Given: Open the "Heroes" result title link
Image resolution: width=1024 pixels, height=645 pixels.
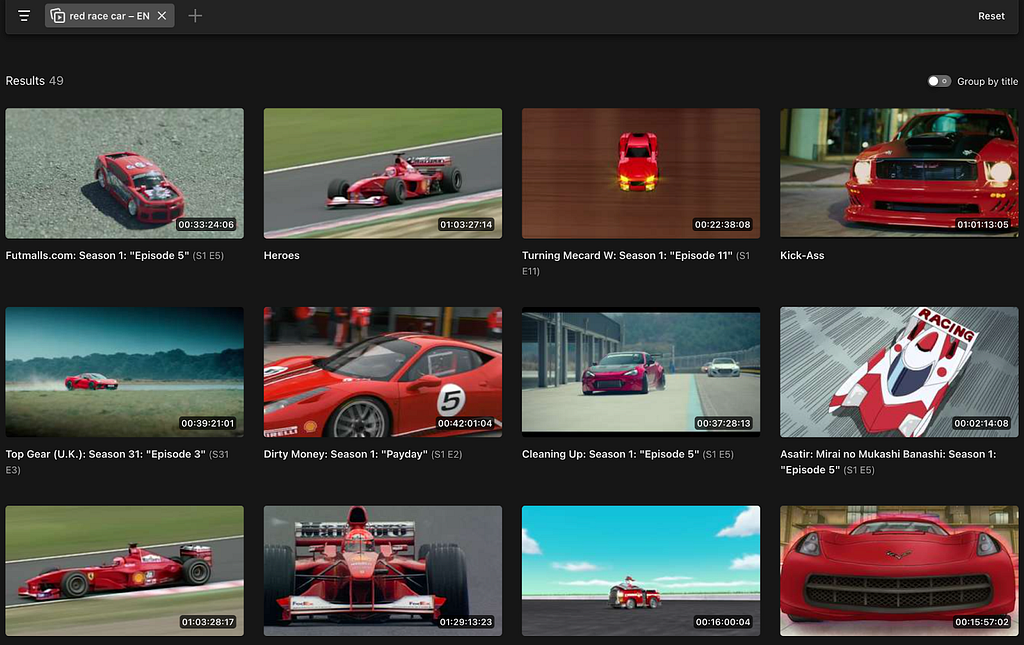Looking at the screenshot, I should point(281,255).
